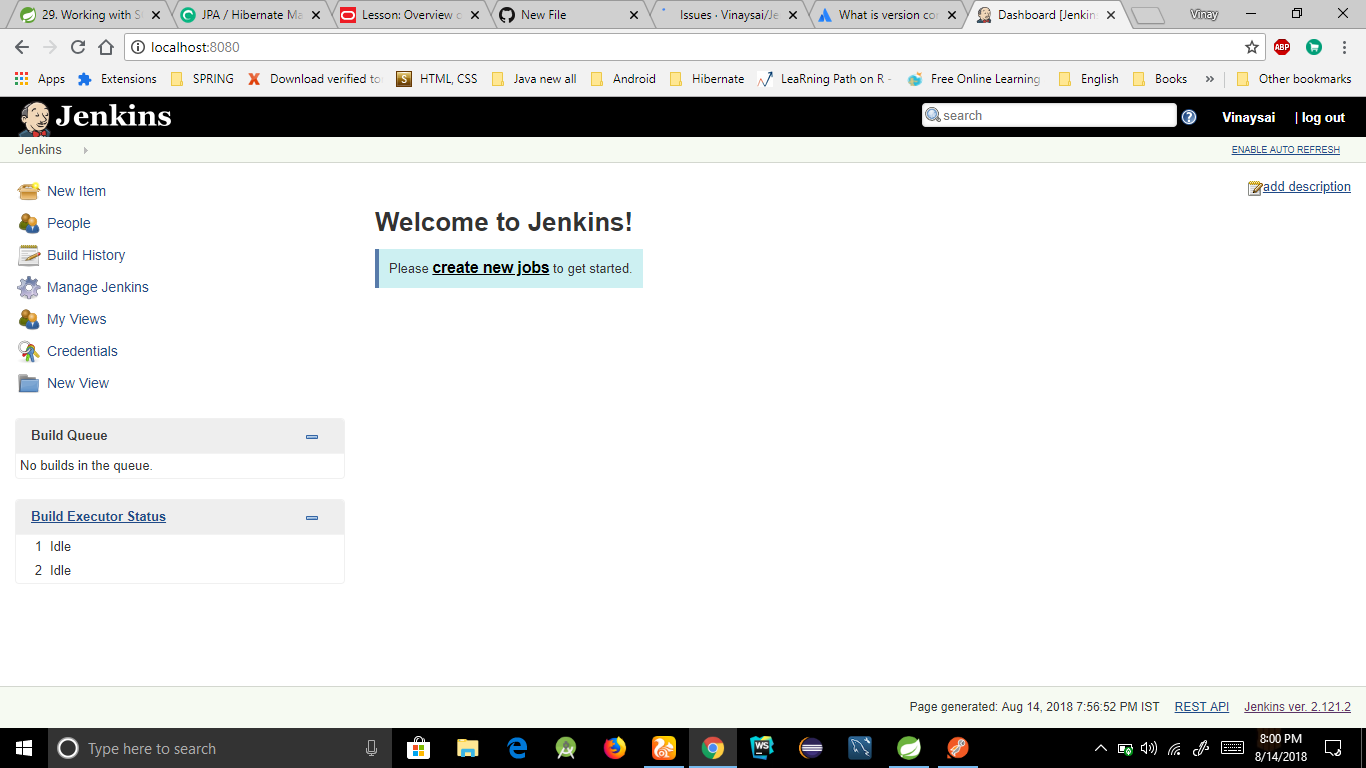Open the New Item creation page
The width and height of the screenshot is (1366, 768).
77,191
